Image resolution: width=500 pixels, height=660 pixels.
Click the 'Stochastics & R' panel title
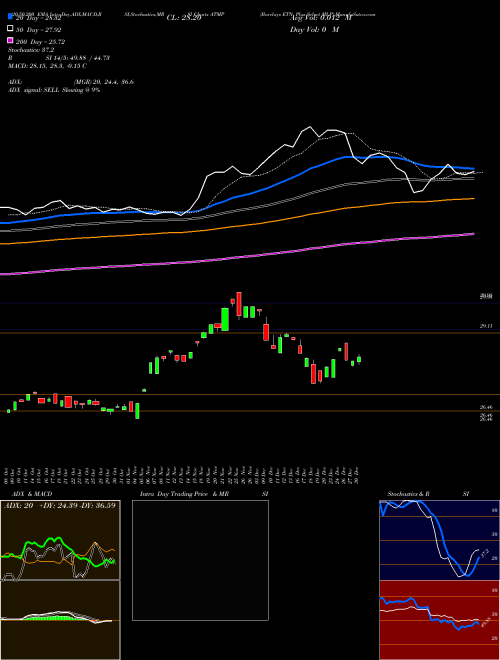(x=408, y=494)
